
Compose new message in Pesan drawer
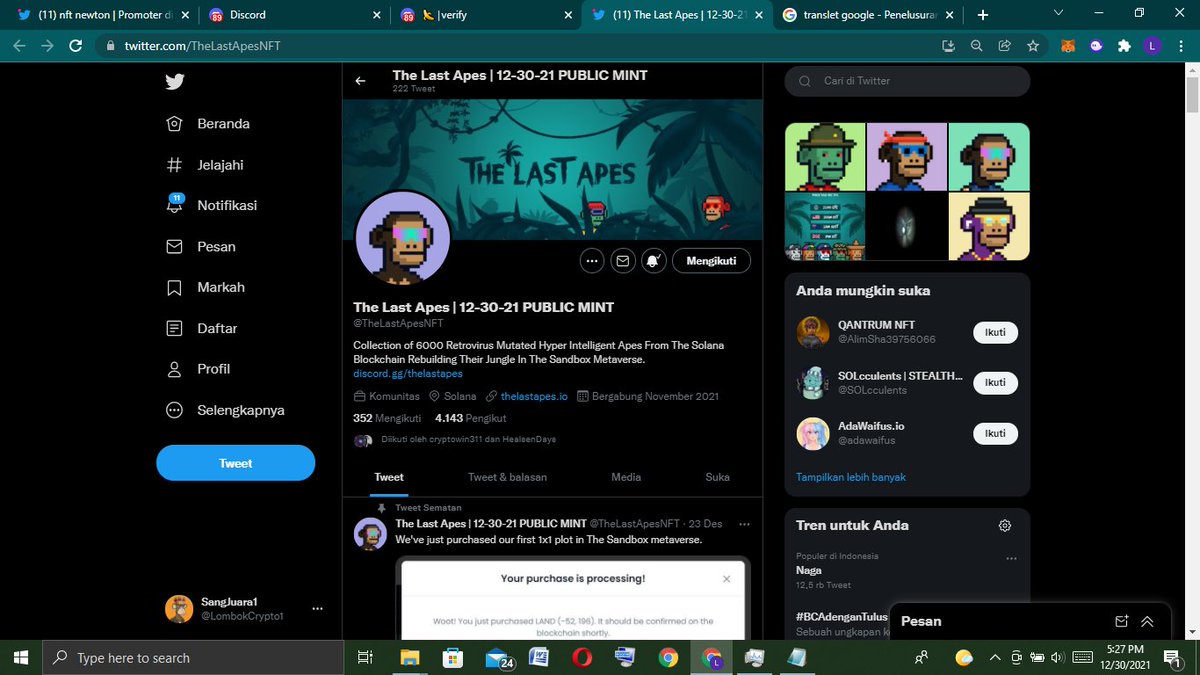point(1122,621)
